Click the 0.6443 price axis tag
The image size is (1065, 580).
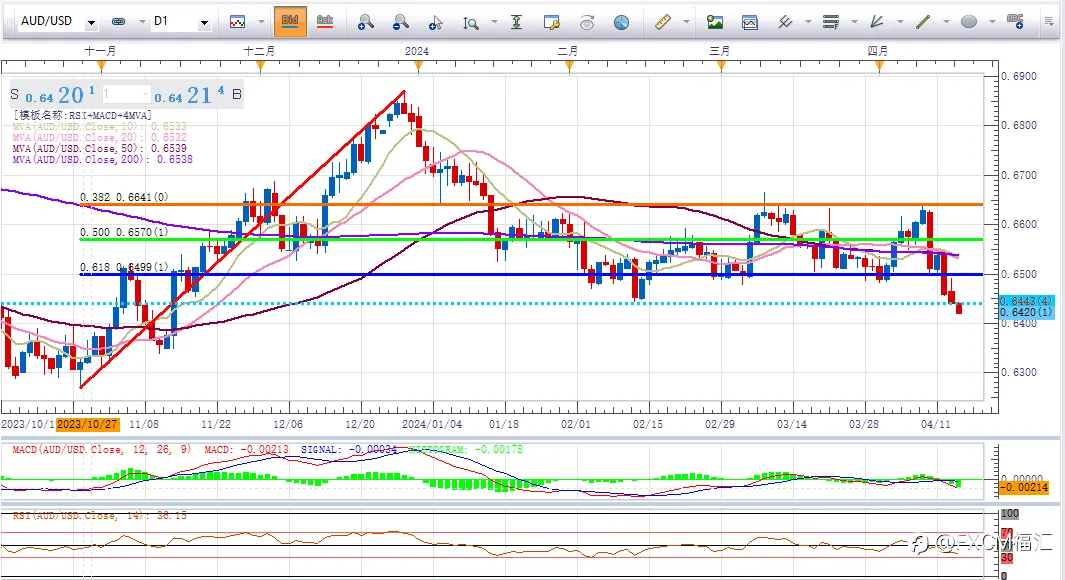pyautogui.click(x=1026, y=301)
